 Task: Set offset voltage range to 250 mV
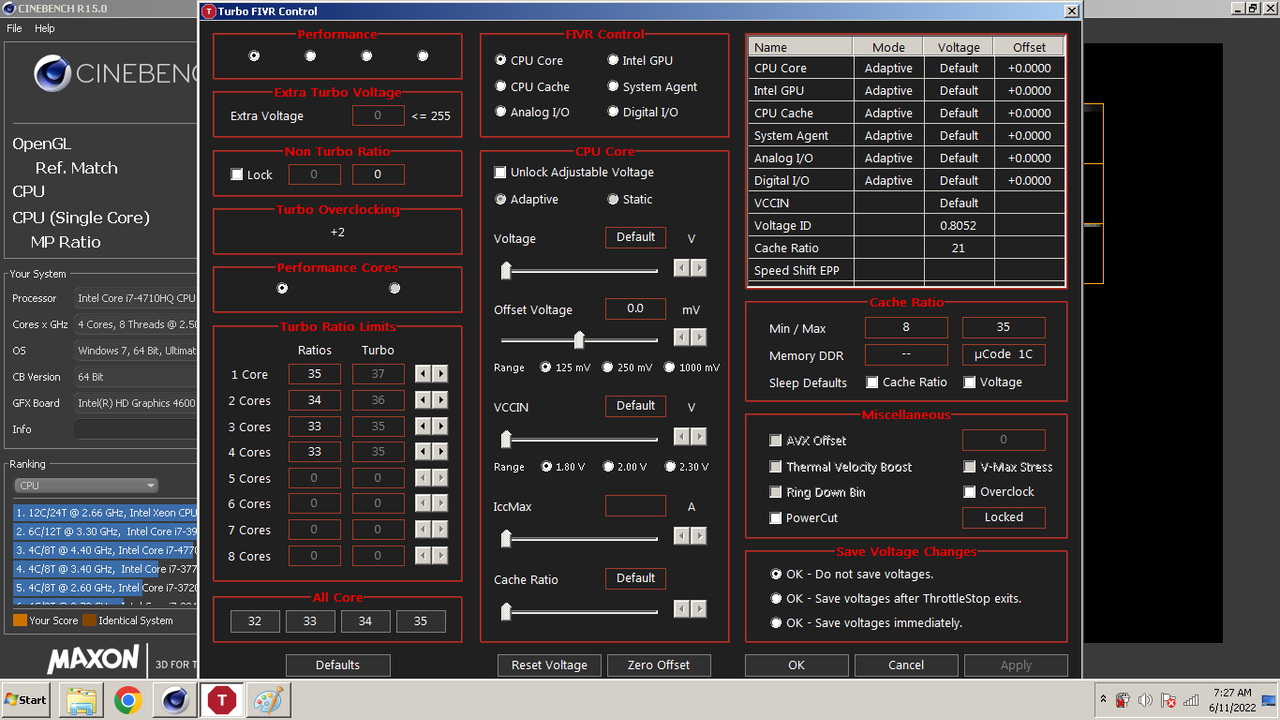click(607, 367)
